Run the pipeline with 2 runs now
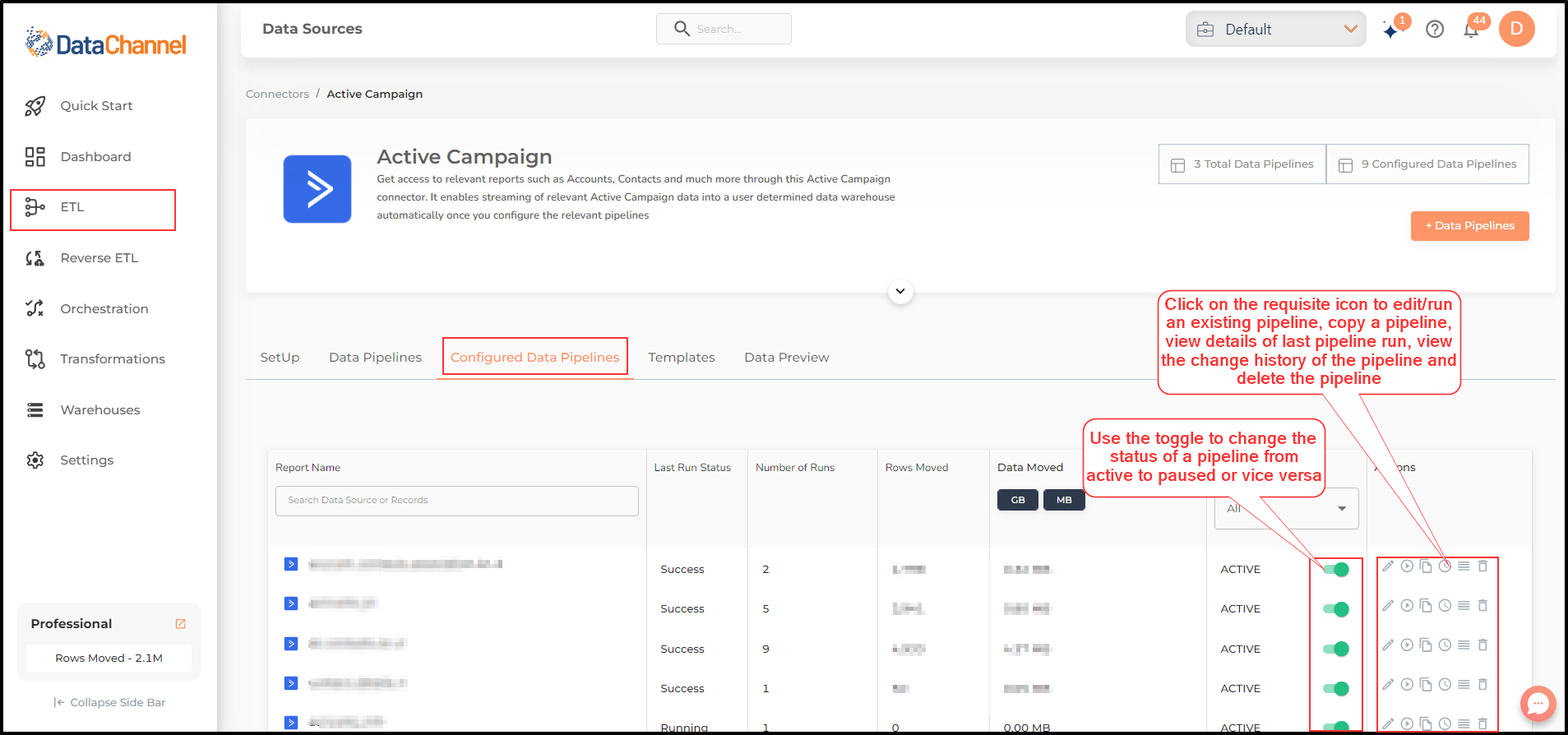The width and height of the screenshot is (1568, 735). 1407,566
